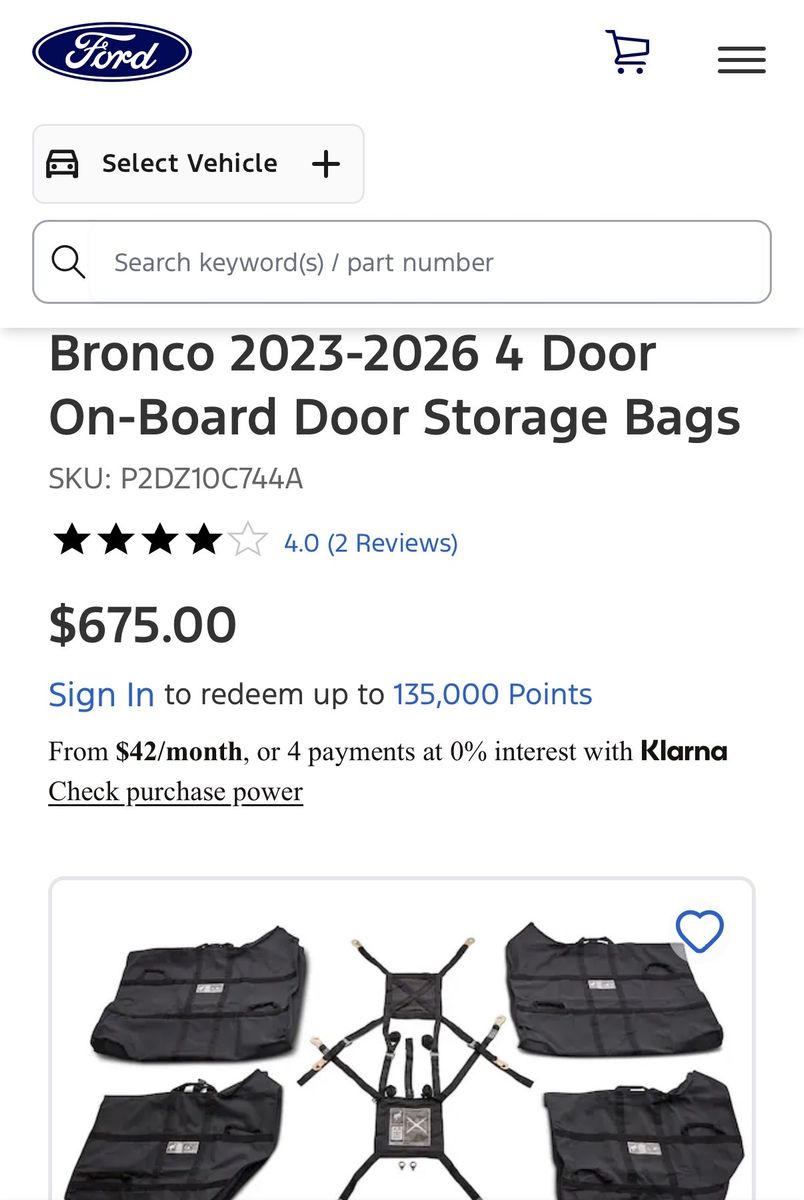
Task: Click the SKU P2DZ10C744A text
Action: point(175,479)
